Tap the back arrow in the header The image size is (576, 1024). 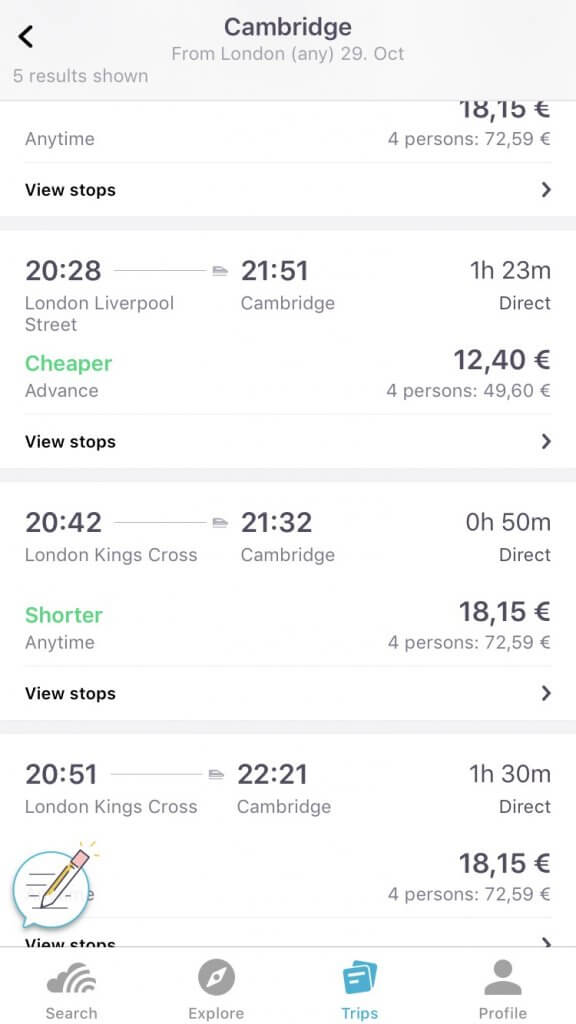[x=25, y=35]
